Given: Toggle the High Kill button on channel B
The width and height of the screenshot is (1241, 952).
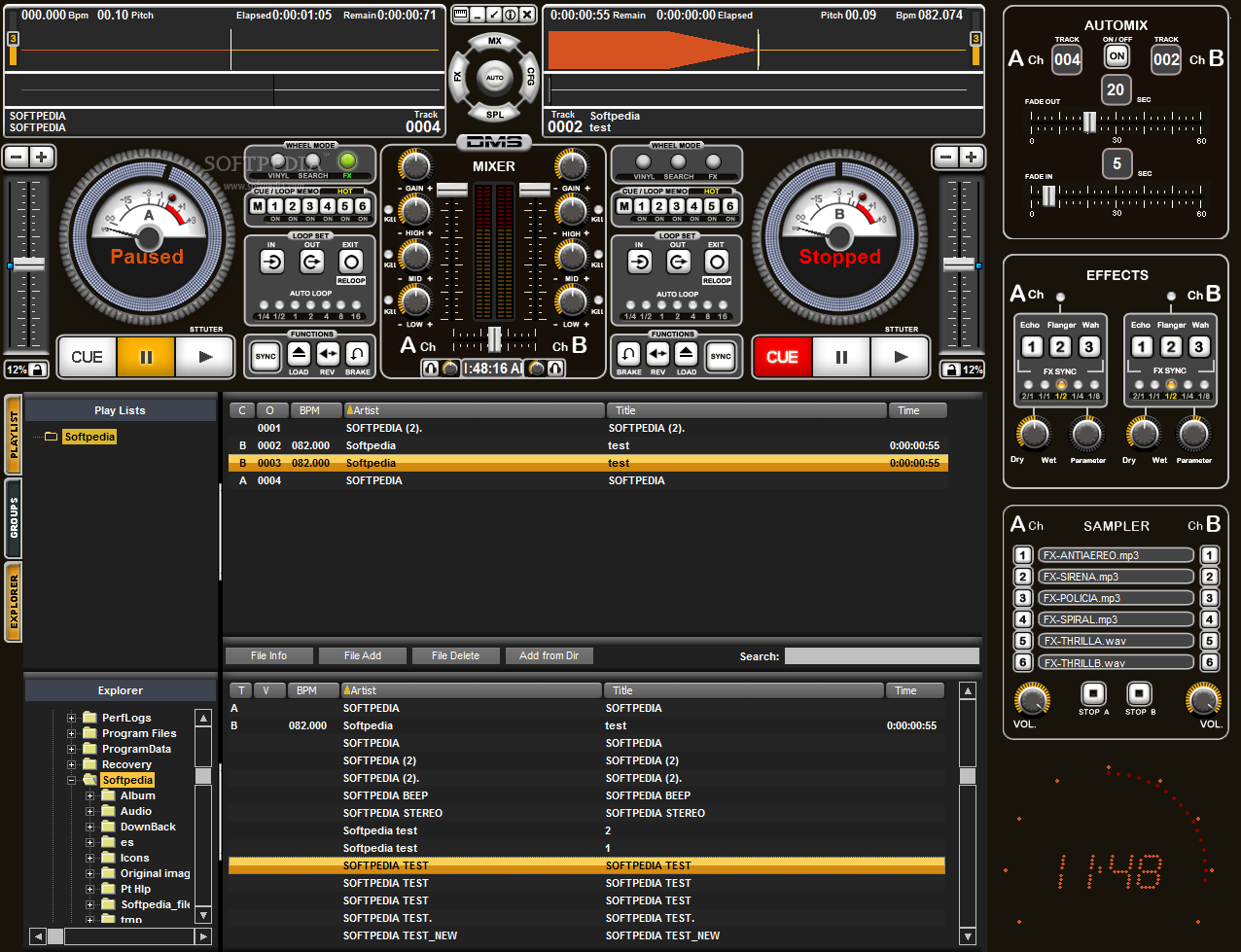Looking at the screenshot, I should tap(597, 209).
